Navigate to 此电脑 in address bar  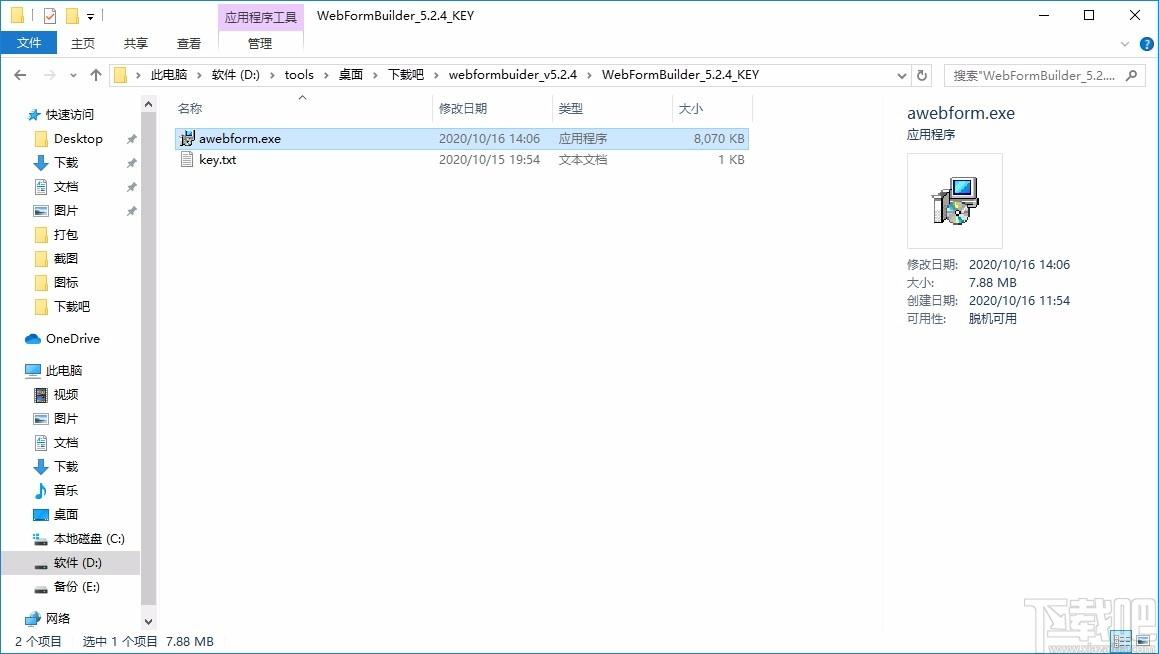click(x=169, y=75)
